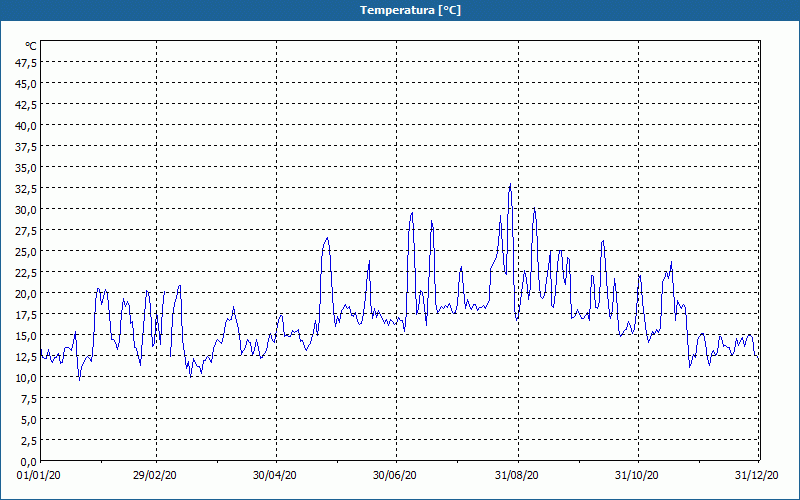Click the 10,0 y-axis label
This screenshot has height=500, width=800.
[x=27, y=378]
